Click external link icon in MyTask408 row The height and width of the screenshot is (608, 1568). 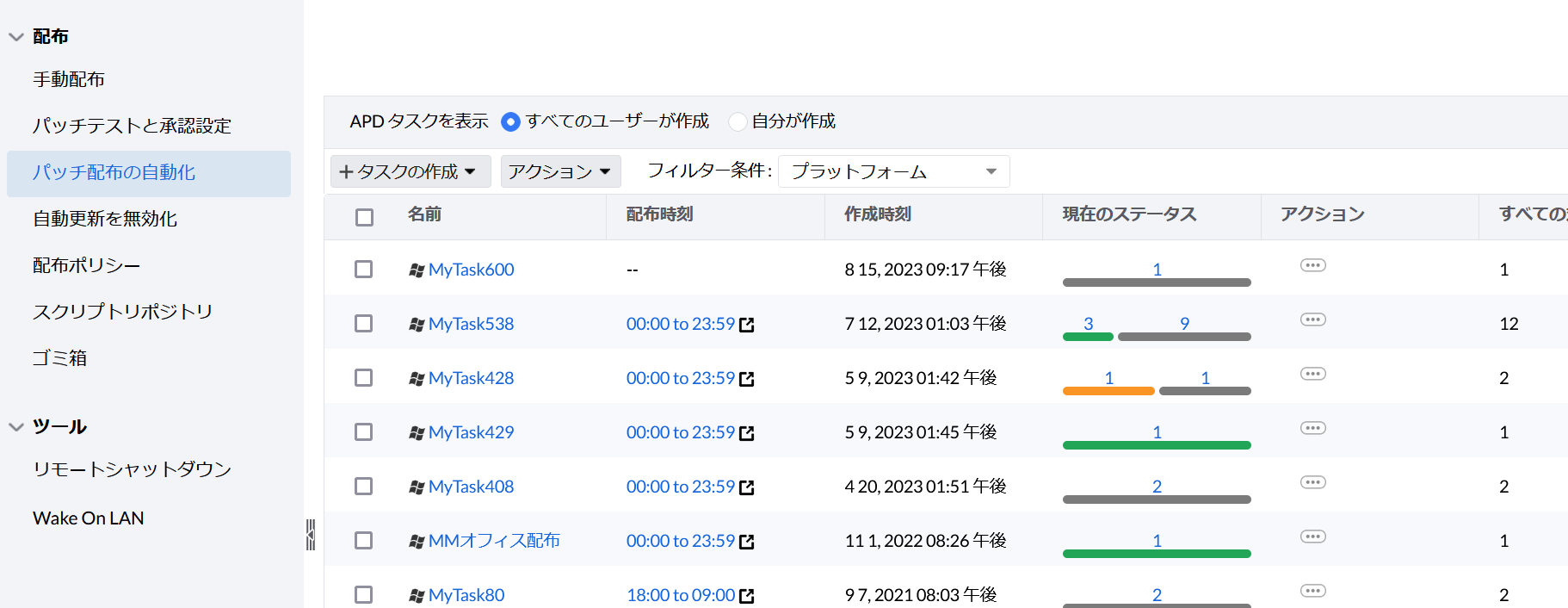click(x=747, y=487)
